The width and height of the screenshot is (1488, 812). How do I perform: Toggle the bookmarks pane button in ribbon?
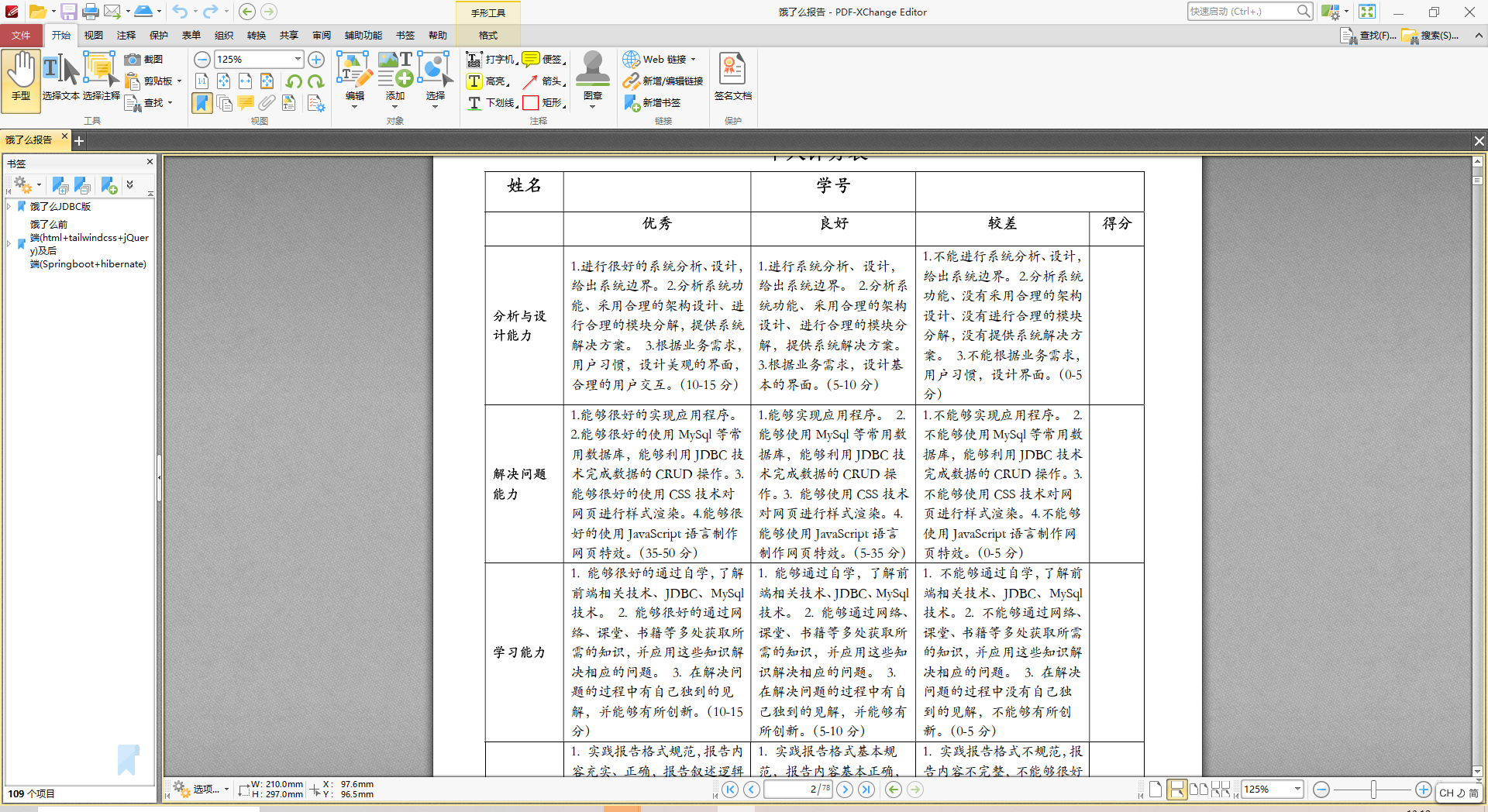[x=201, y=103]
